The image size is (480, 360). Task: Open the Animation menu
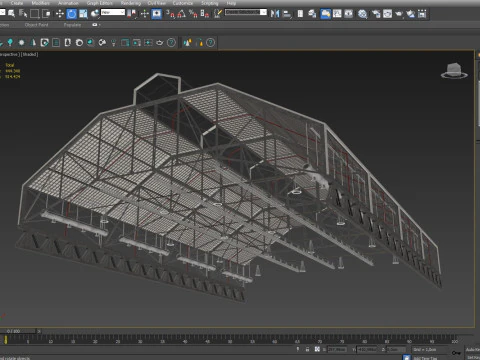click(x=68, y=3)
